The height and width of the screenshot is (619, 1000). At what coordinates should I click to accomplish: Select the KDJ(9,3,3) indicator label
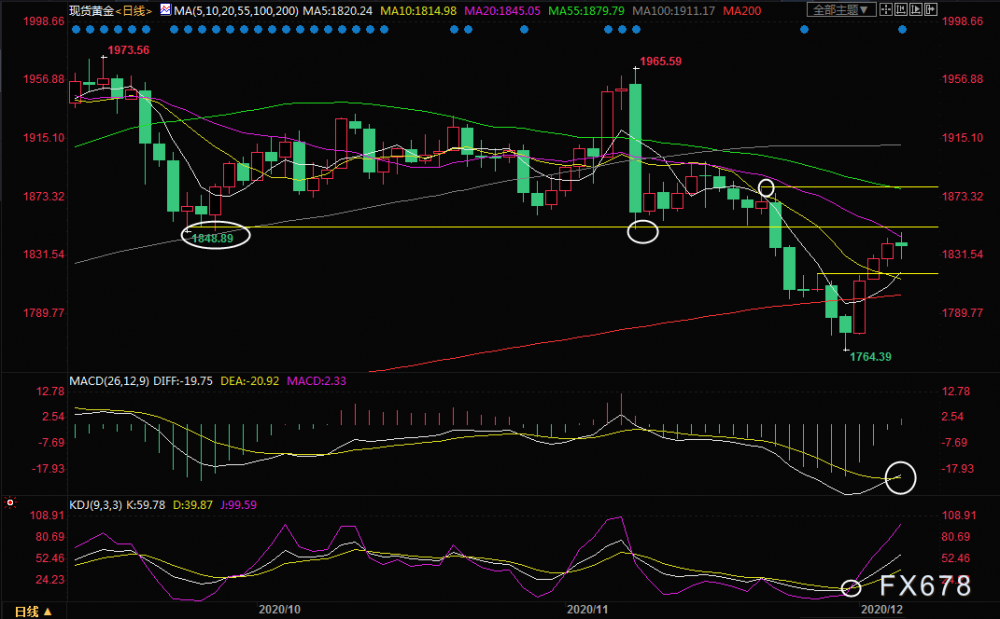pos(96,505)
